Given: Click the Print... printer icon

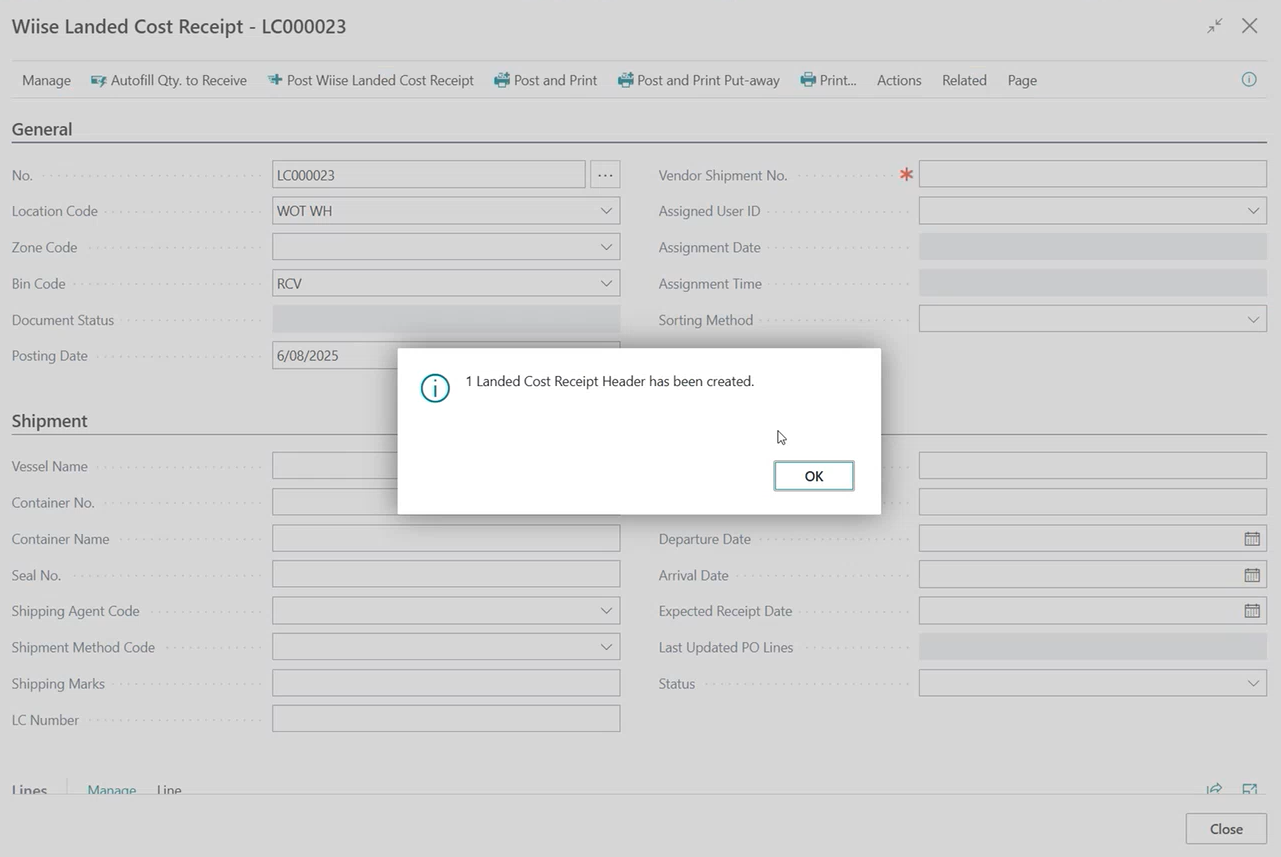Looking at the screenshot, I should pos(808,80).
